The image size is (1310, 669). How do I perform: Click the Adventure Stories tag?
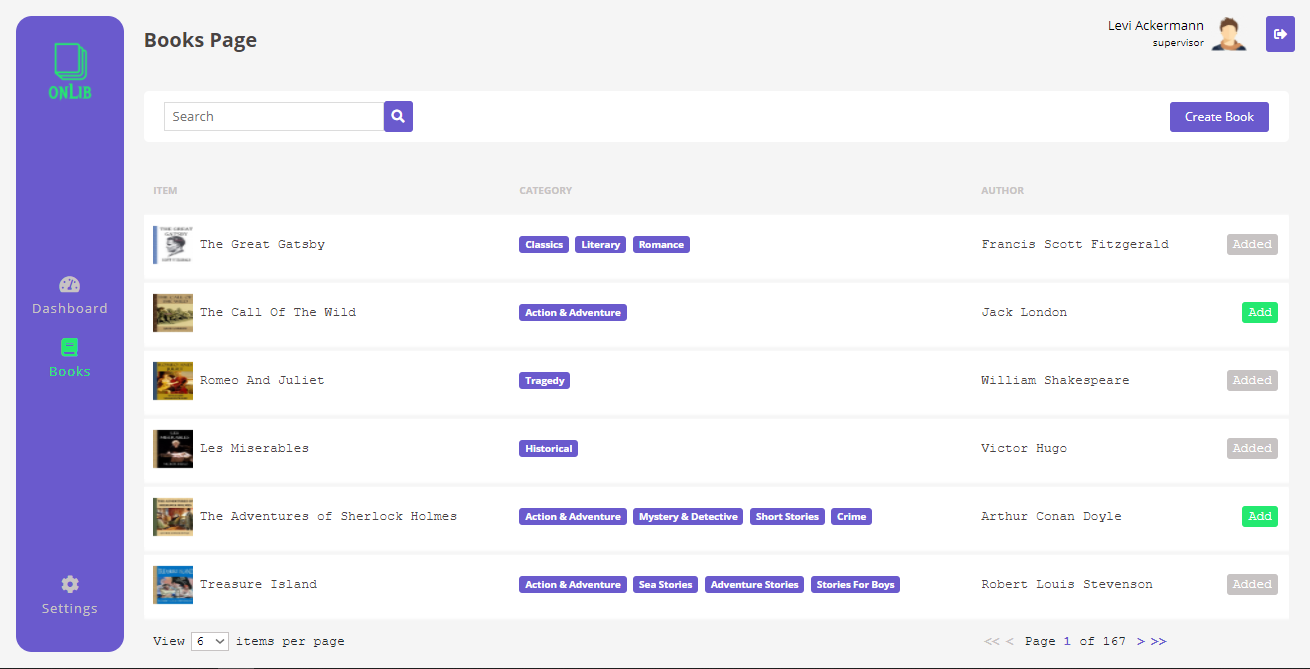tap(755, 584)
